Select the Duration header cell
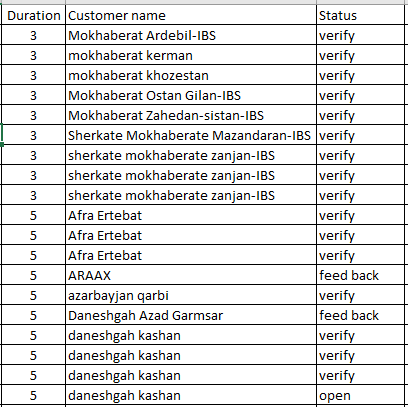Image resolution: width=408 pixels, height=407 pixels. [33, 15]
